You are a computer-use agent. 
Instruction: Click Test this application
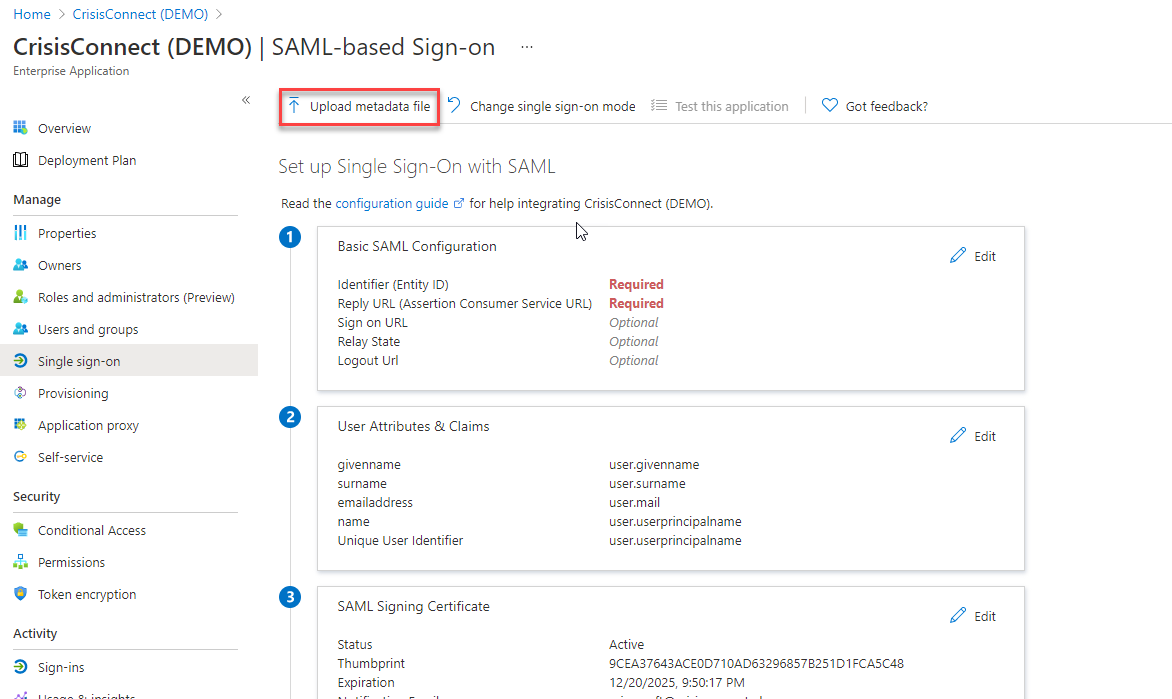[x=720, y=106]
